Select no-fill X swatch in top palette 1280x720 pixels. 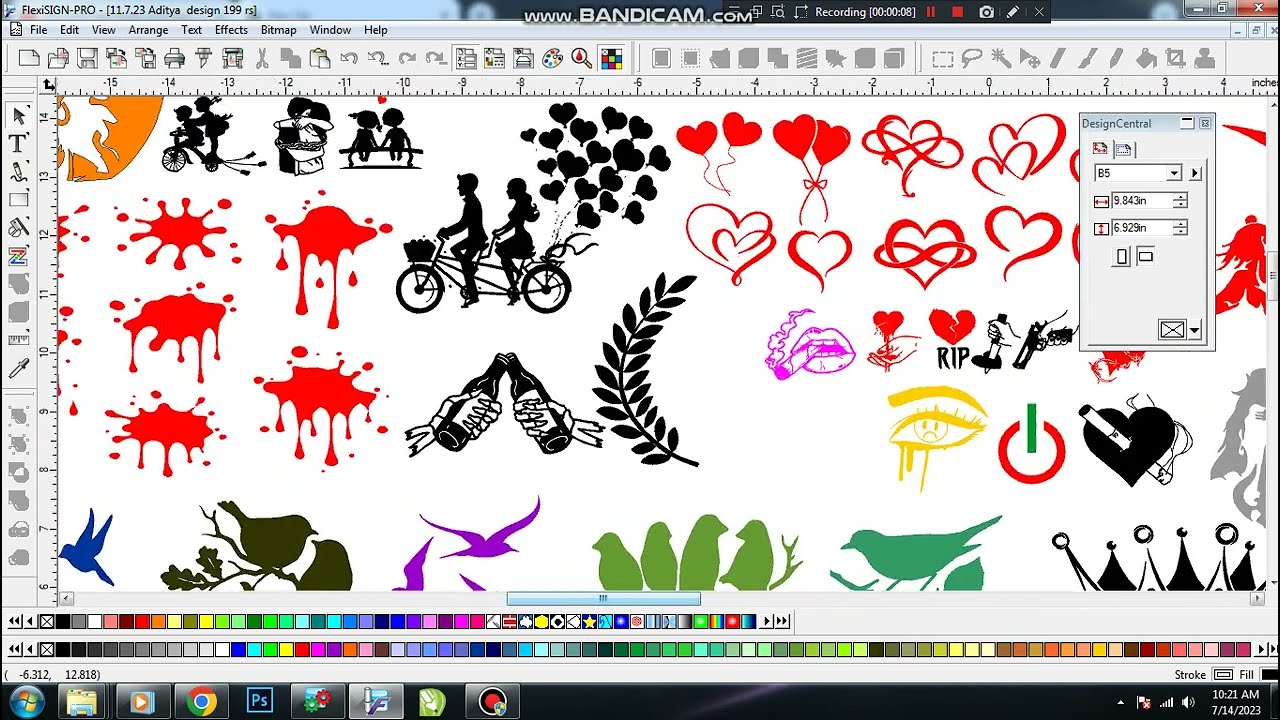(46, 621)
